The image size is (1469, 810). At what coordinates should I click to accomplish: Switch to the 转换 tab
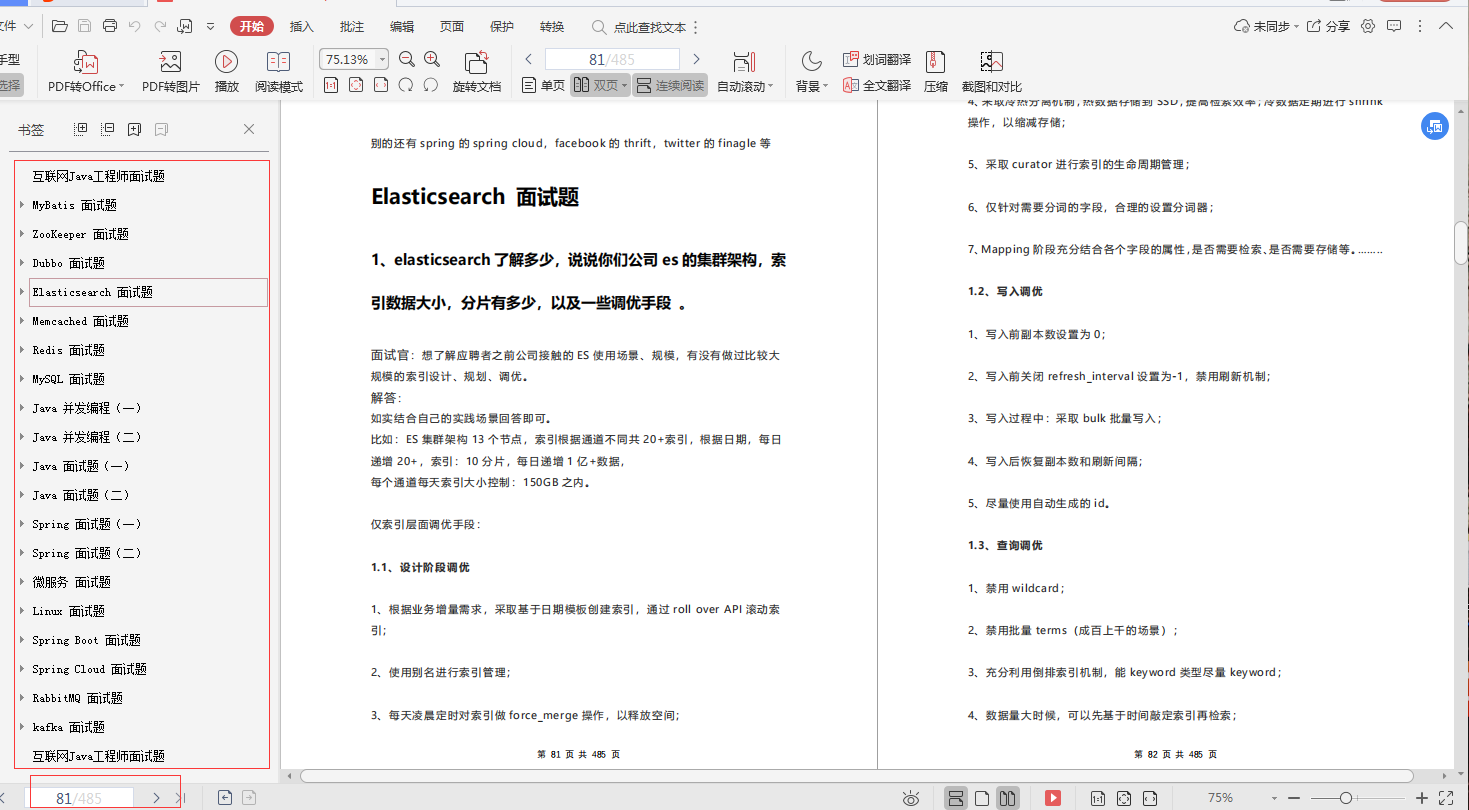point(552,26)
